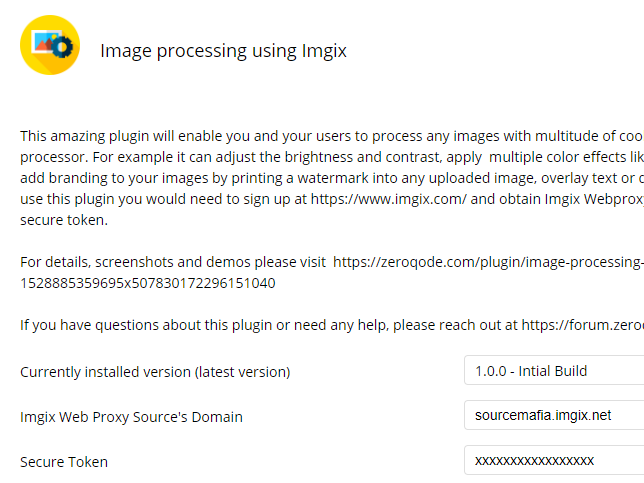Click the plugin ID 1528885359695x507830172296151040 text
This screenshot has width=644, height=483.
coord(148,283)
